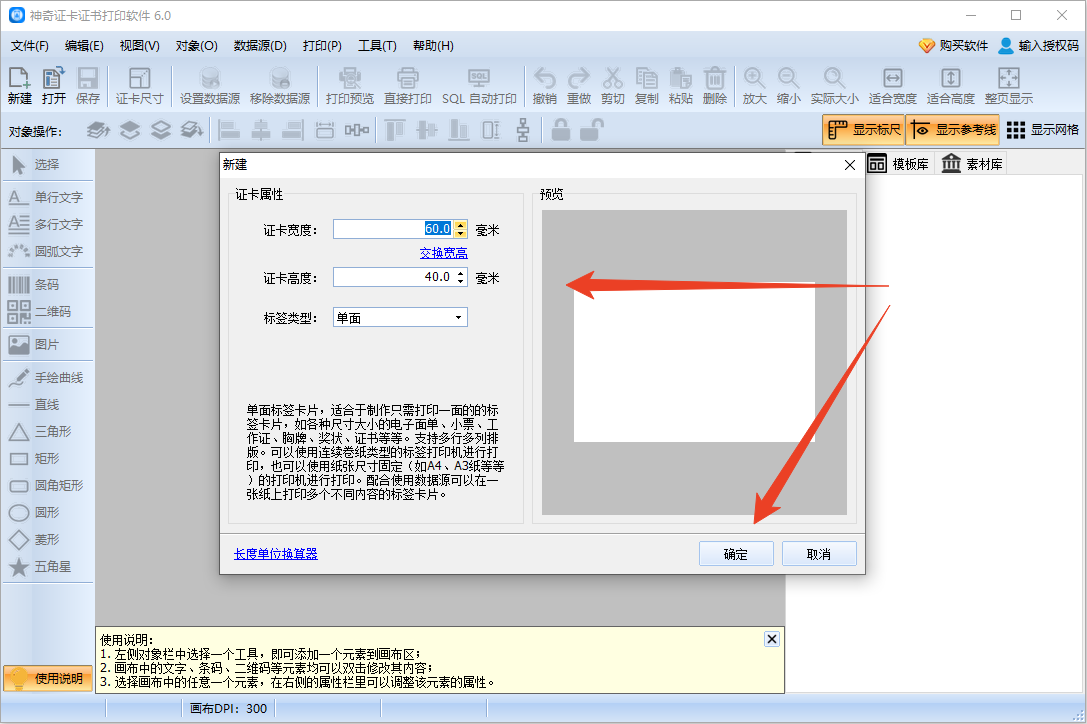This screenshot has width=1087, height=724.
Task: Click the 整页显示 full page view icon
Action: 1008,83
